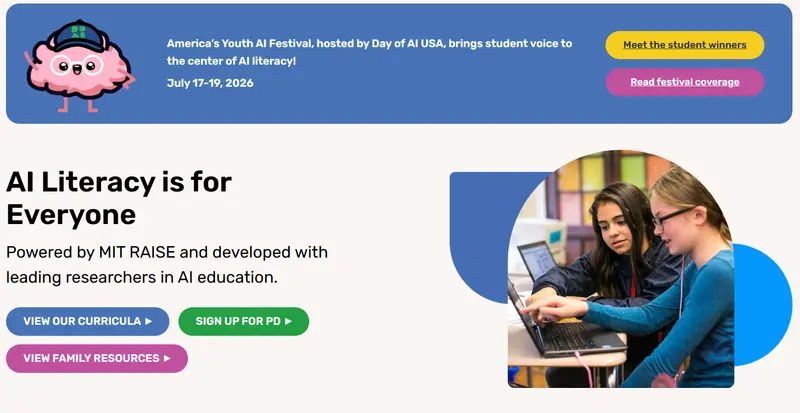This screenshot has height=413, width=800.
Task: Click the arrow icon in View Family Resources
Action: click(x=167, y=358)
